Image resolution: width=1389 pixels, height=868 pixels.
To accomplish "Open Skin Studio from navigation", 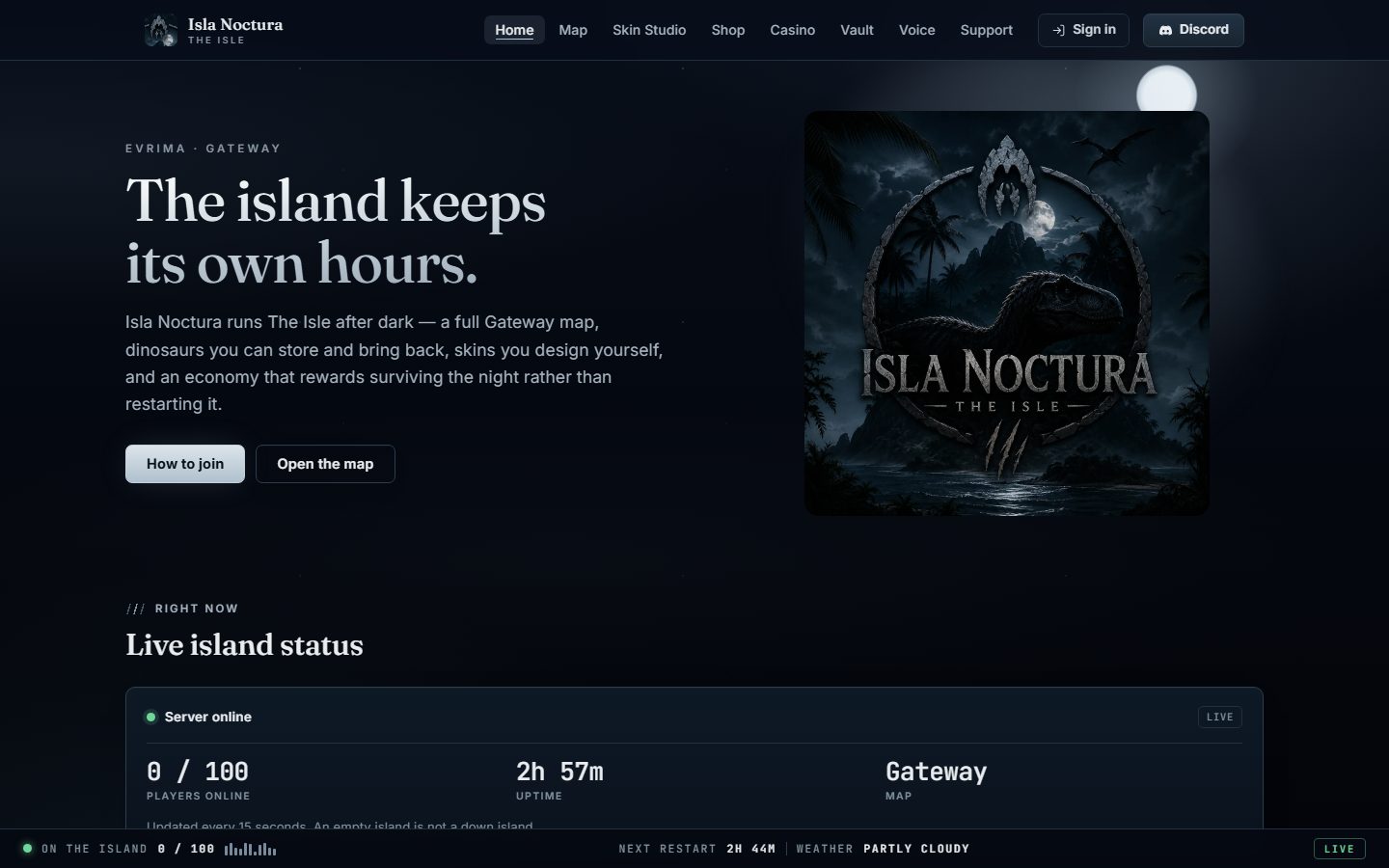I will click(649, 30).
